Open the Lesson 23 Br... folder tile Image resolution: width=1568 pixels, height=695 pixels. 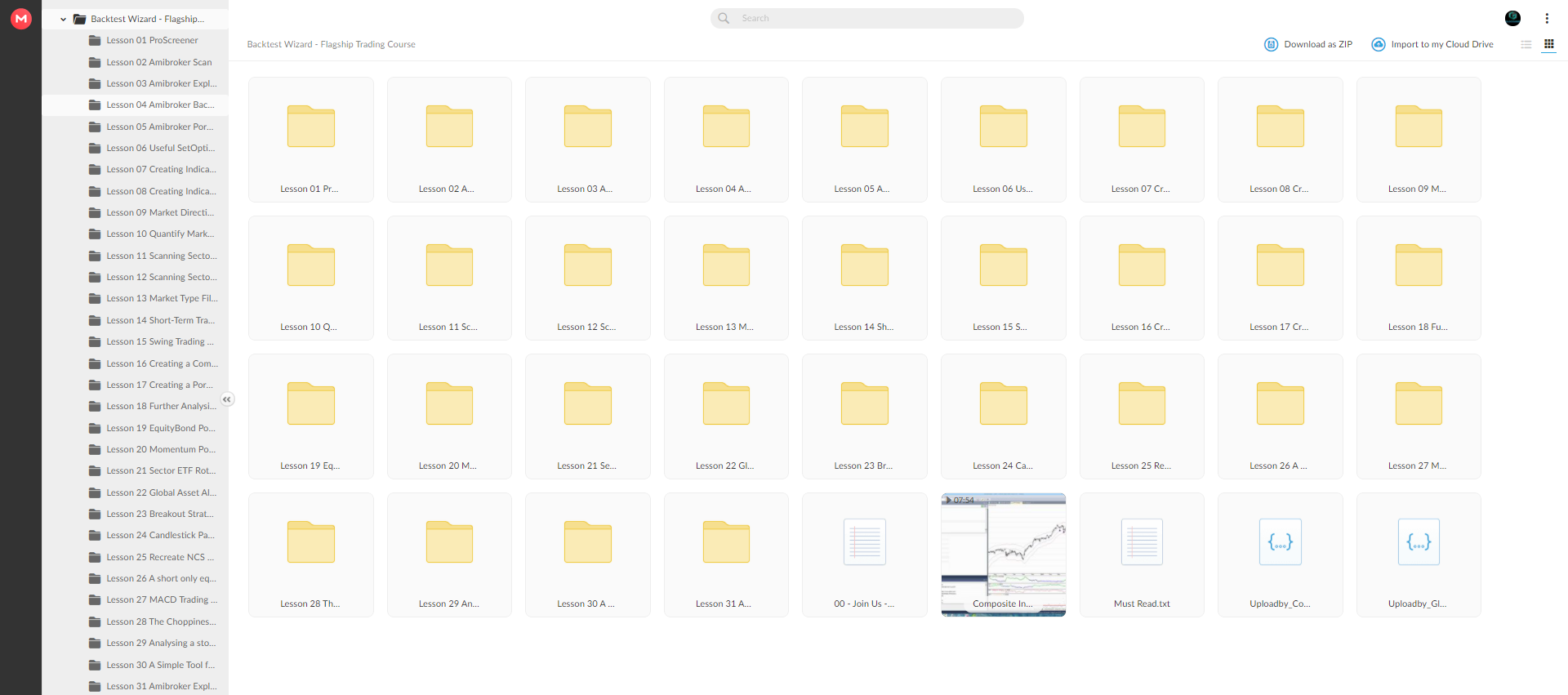[865, 417]
